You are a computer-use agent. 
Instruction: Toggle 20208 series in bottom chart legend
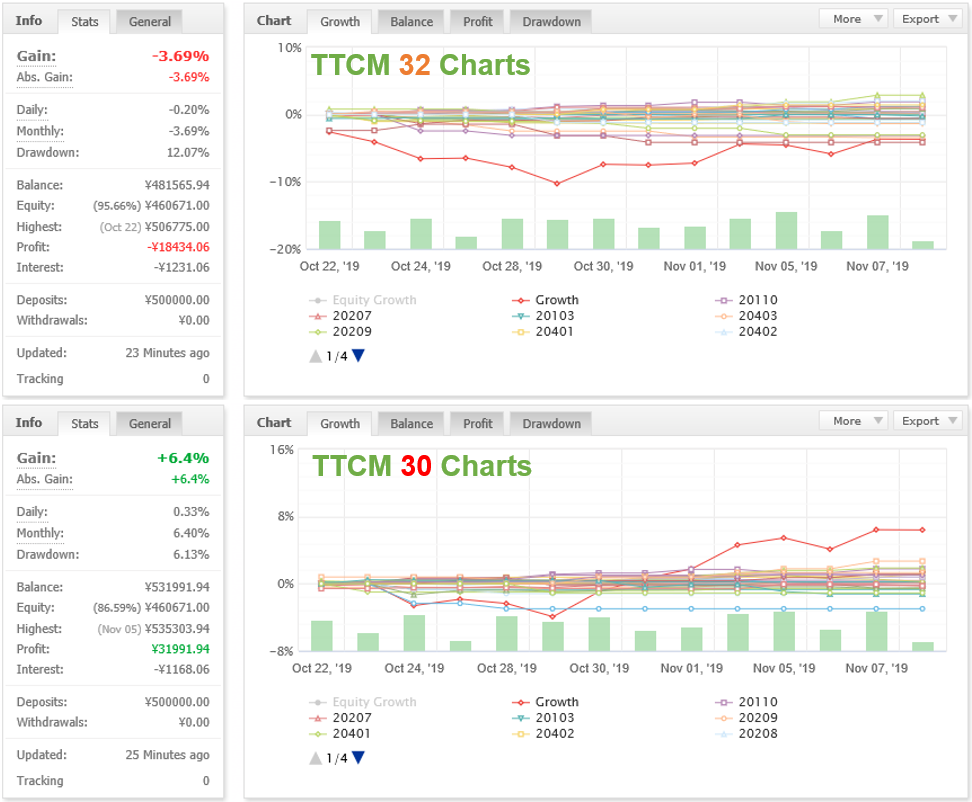coord(746,733)
